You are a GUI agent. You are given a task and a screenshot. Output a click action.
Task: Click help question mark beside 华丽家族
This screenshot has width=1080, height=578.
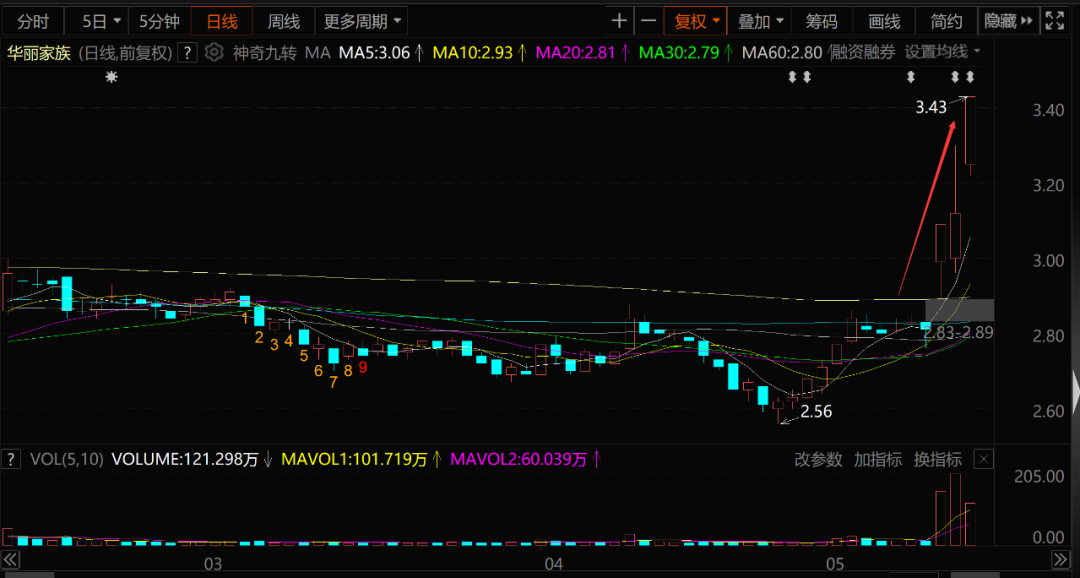click(x=187, y=53)
